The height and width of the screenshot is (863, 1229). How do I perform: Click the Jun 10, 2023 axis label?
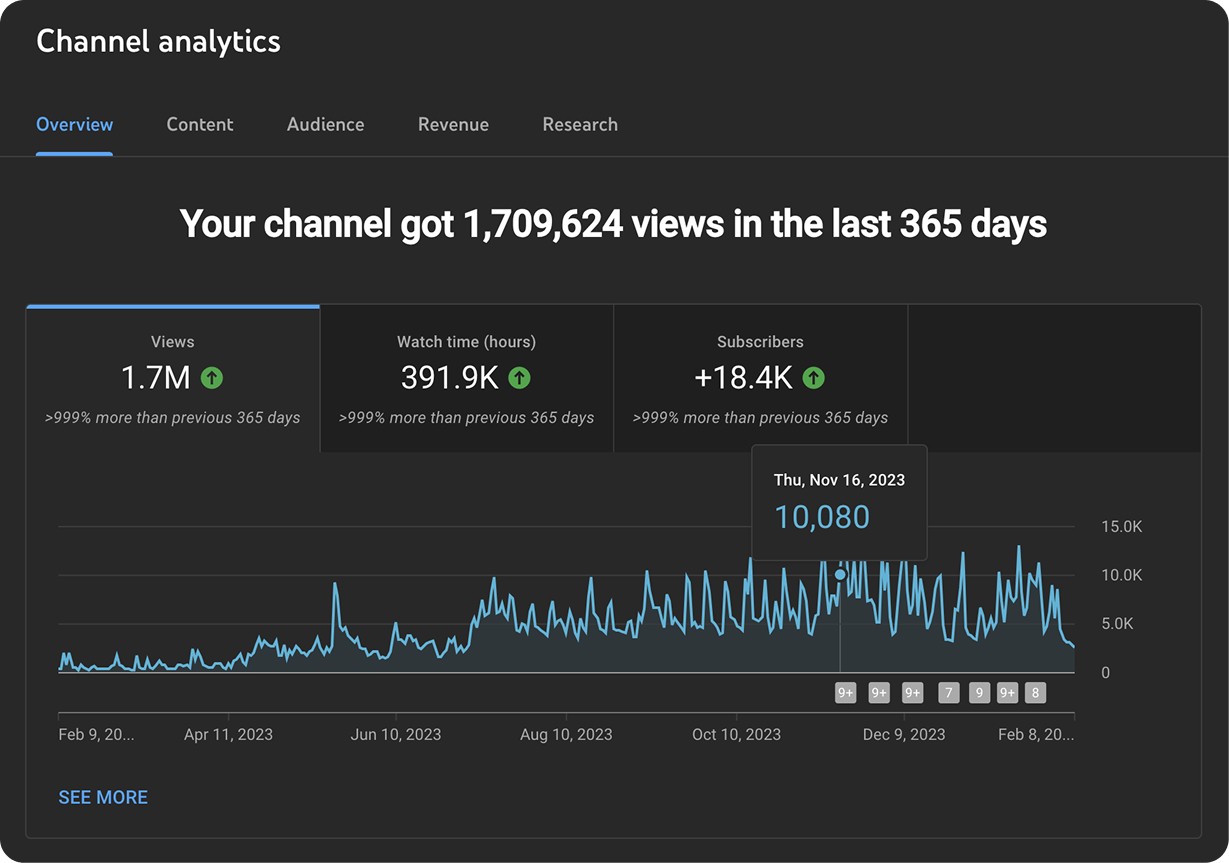pos(396,734)
